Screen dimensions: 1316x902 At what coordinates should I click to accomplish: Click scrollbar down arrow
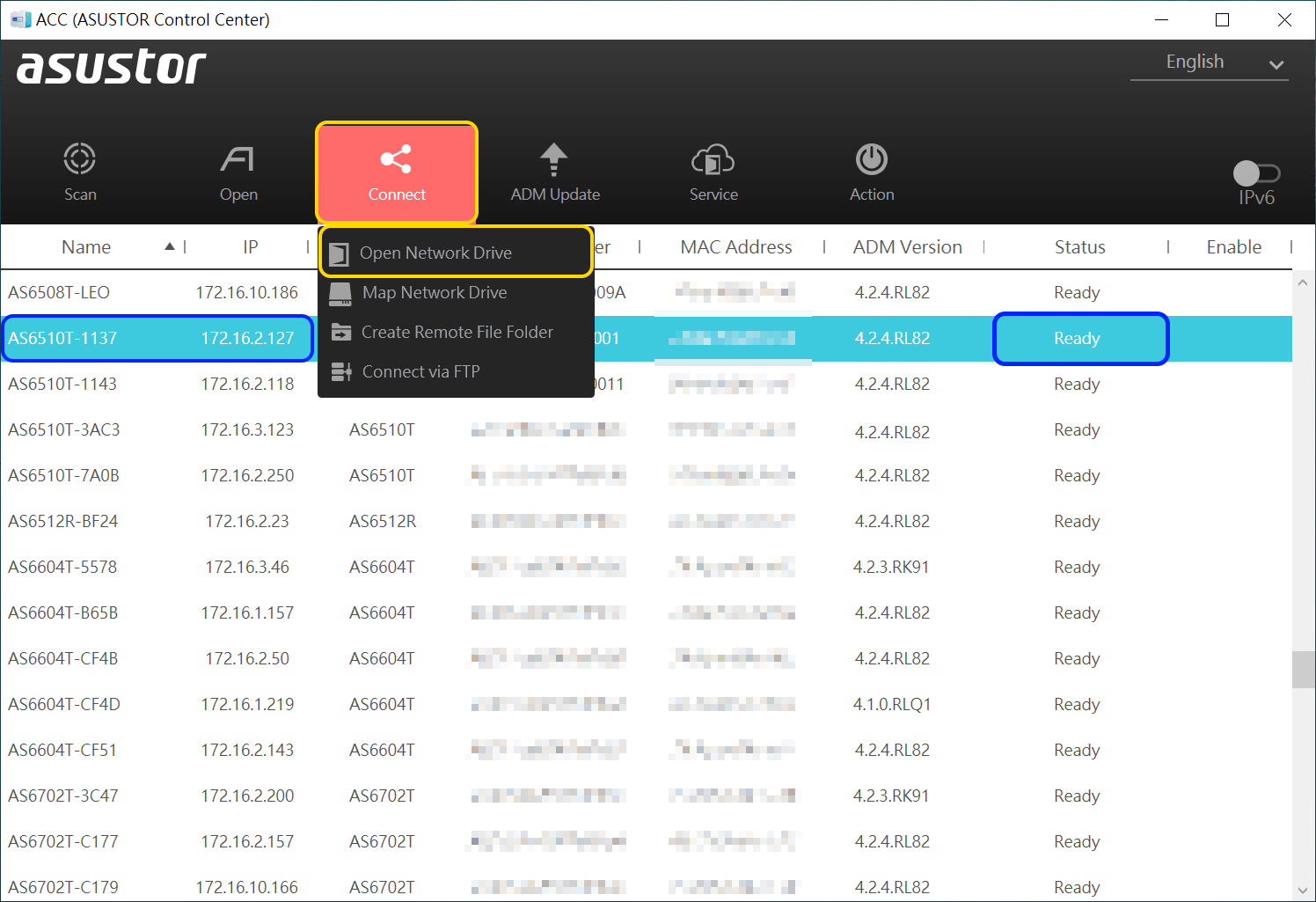tap(1303, 891)
